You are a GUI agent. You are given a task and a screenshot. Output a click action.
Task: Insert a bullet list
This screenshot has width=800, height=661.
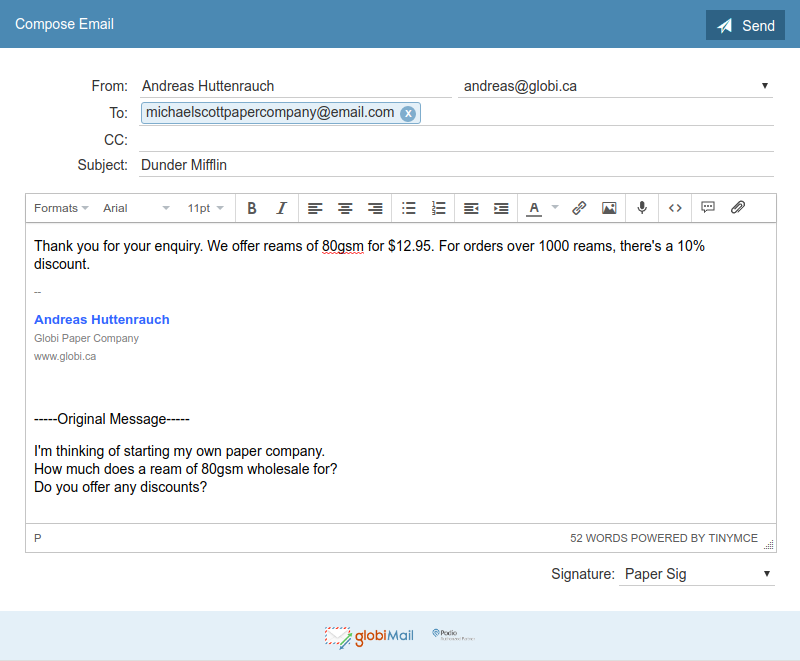(408, 208)
